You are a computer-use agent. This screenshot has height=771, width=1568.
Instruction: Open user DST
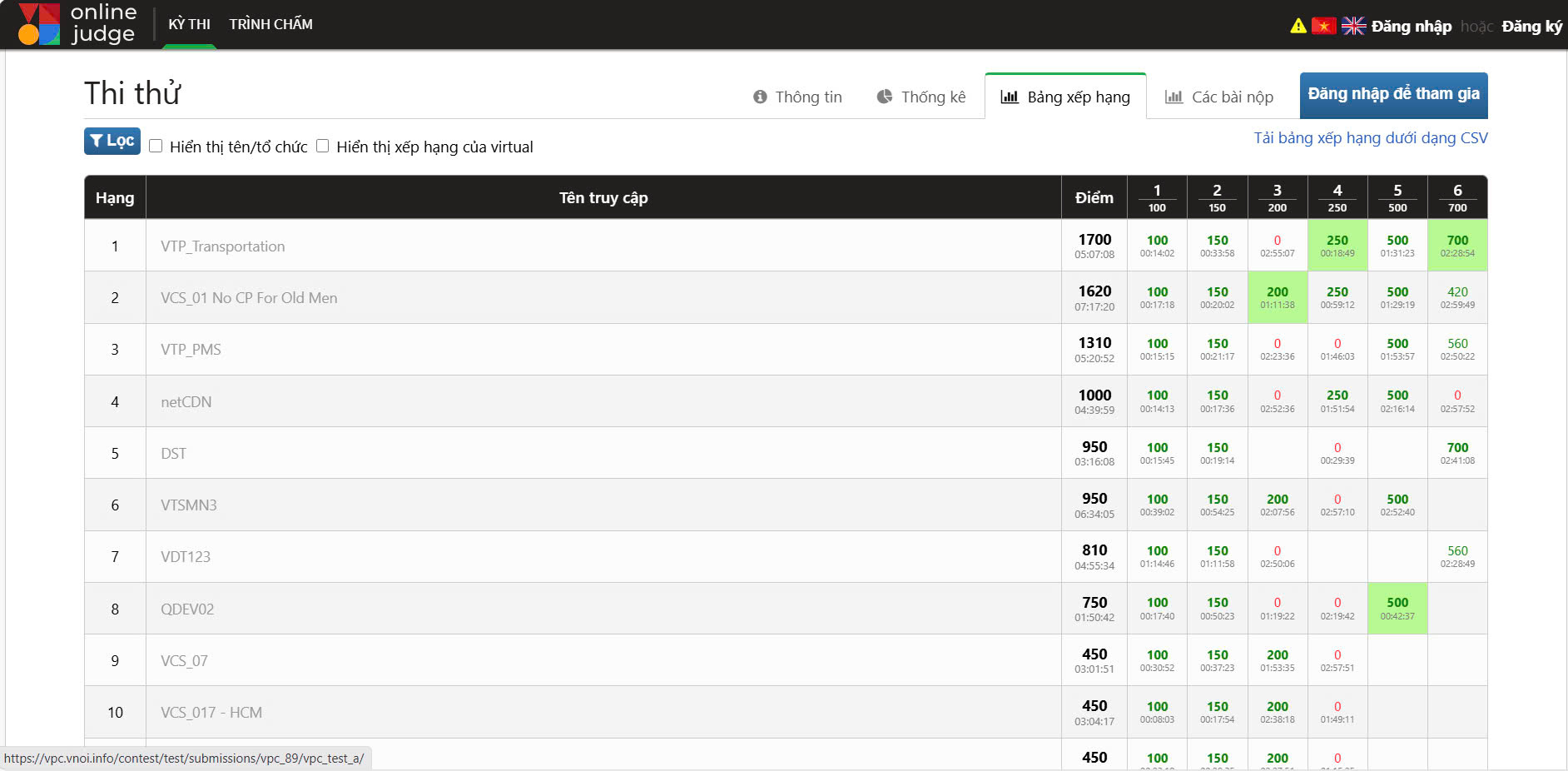point(173,454)
